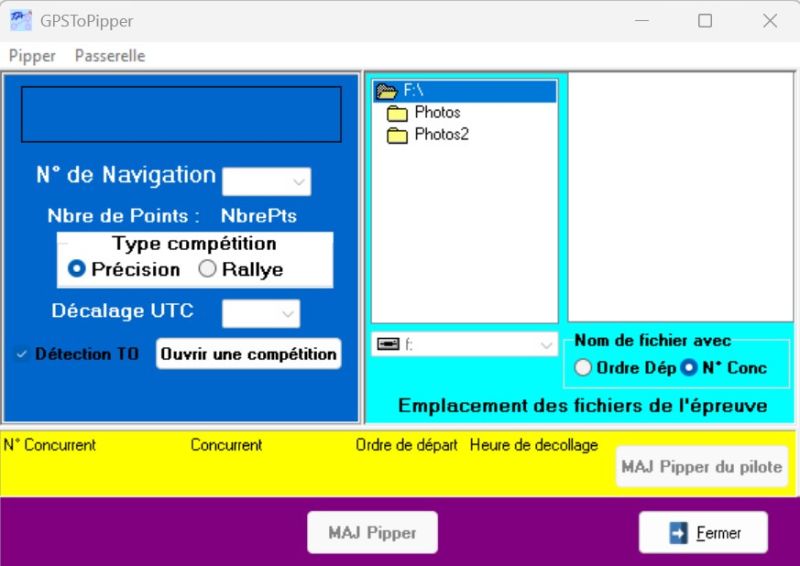Maximize the GPSToPipper window
Viewport: 800px width, 566px height.
pos(705,20)
